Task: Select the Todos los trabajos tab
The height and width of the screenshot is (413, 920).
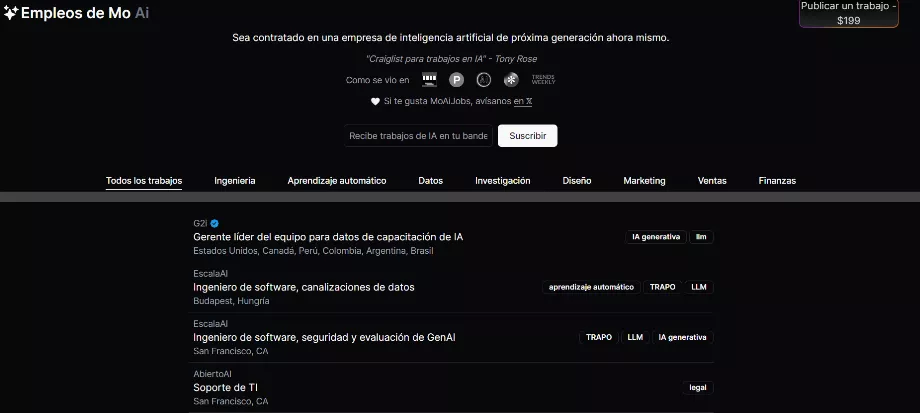Action: (x=144, y=181)
